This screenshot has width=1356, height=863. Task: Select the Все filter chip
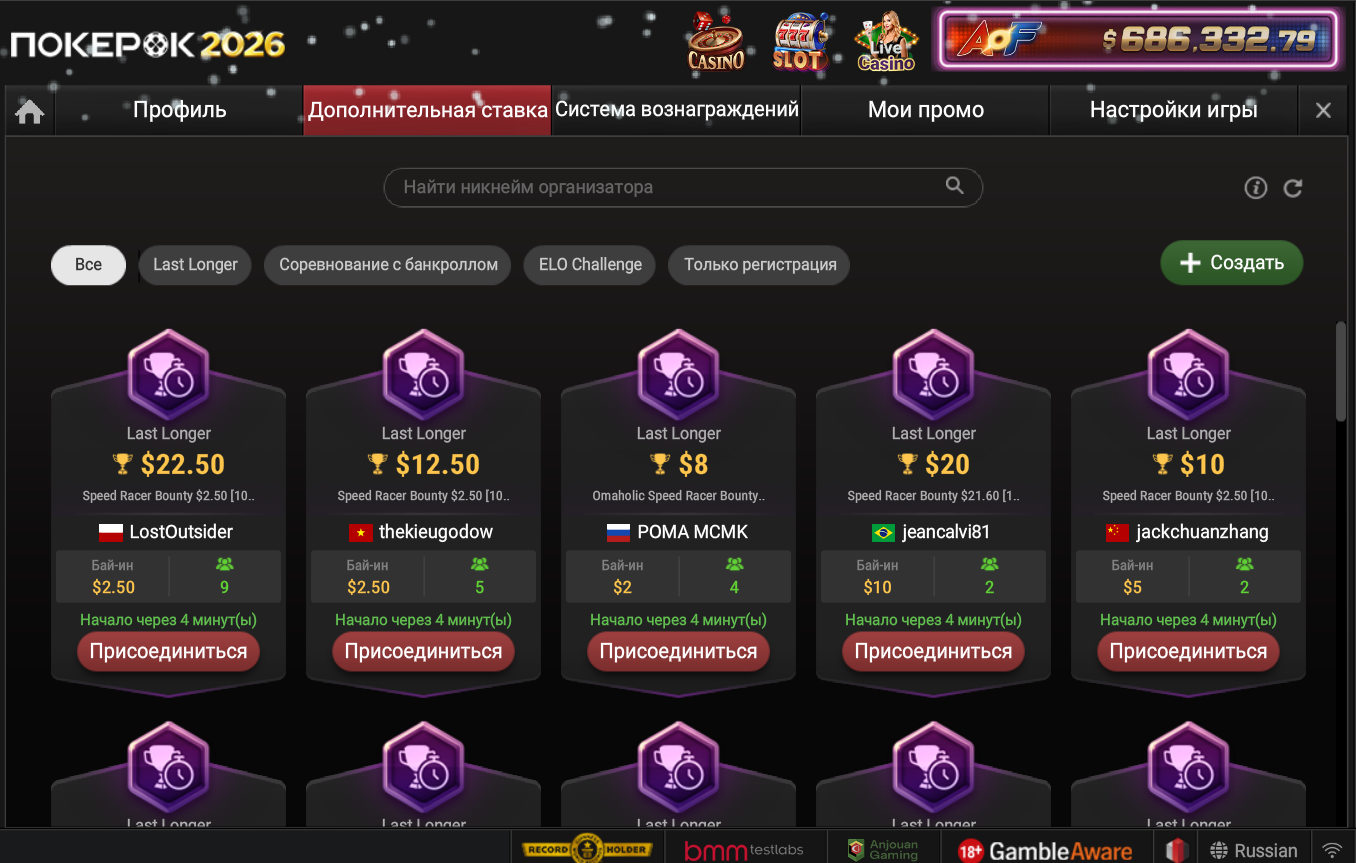89,265
